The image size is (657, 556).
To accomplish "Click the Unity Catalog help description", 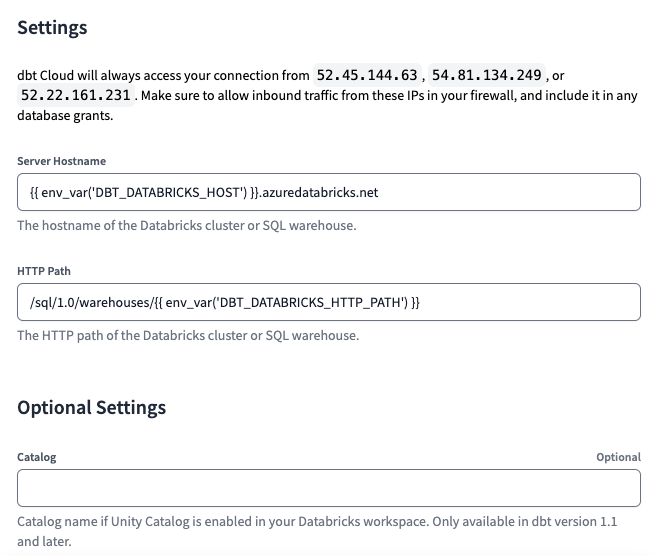I will 317,531.
